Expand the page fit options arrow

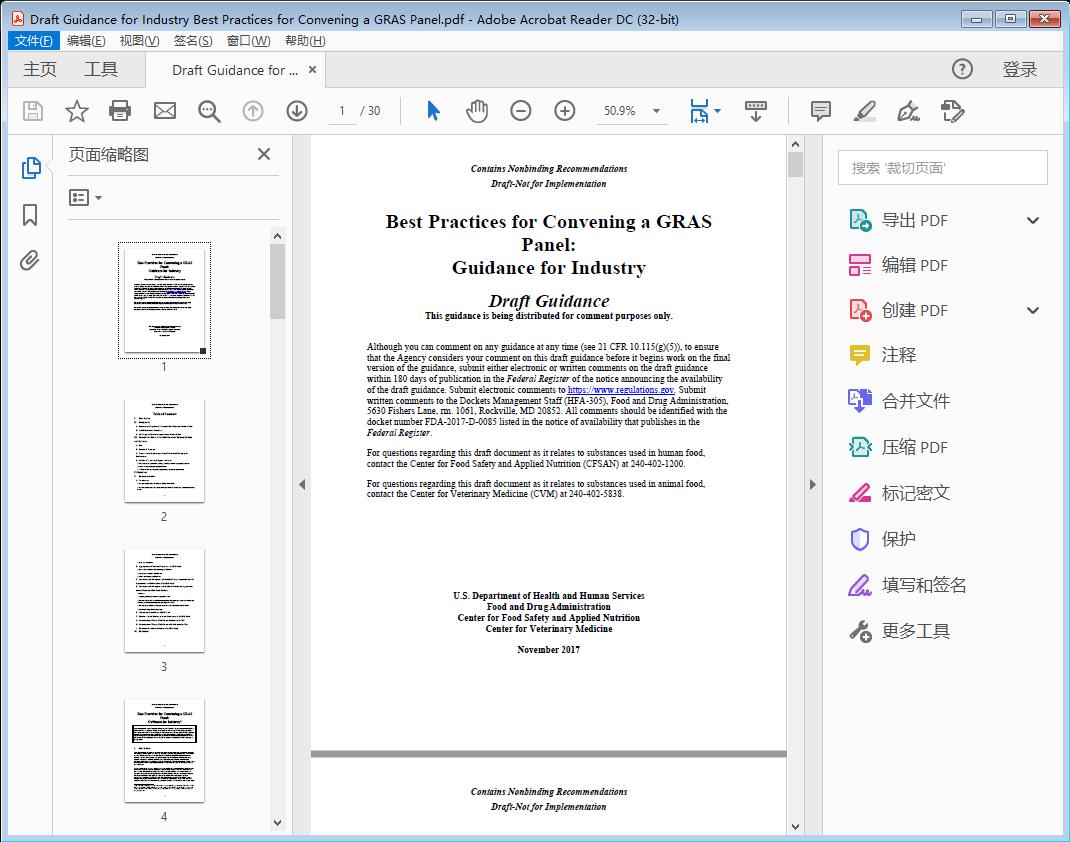[x=716, y=111]
